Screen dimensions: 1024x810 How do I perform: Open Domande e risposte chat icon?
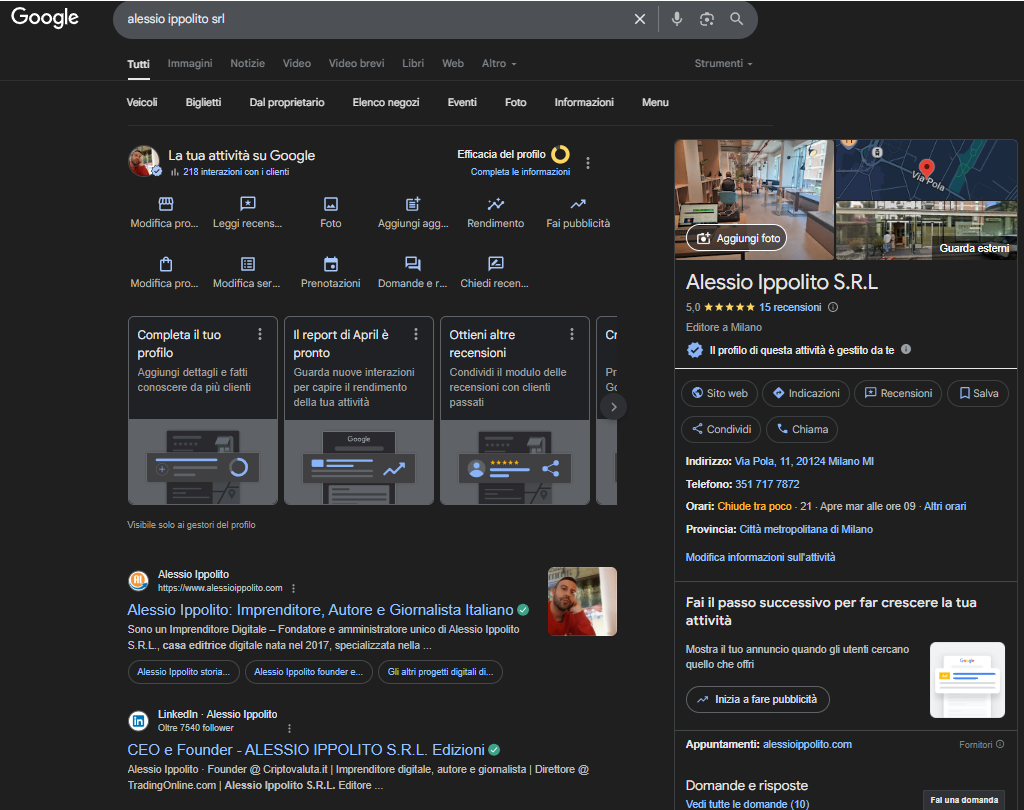pyautogui.click(x=413, y=264)
